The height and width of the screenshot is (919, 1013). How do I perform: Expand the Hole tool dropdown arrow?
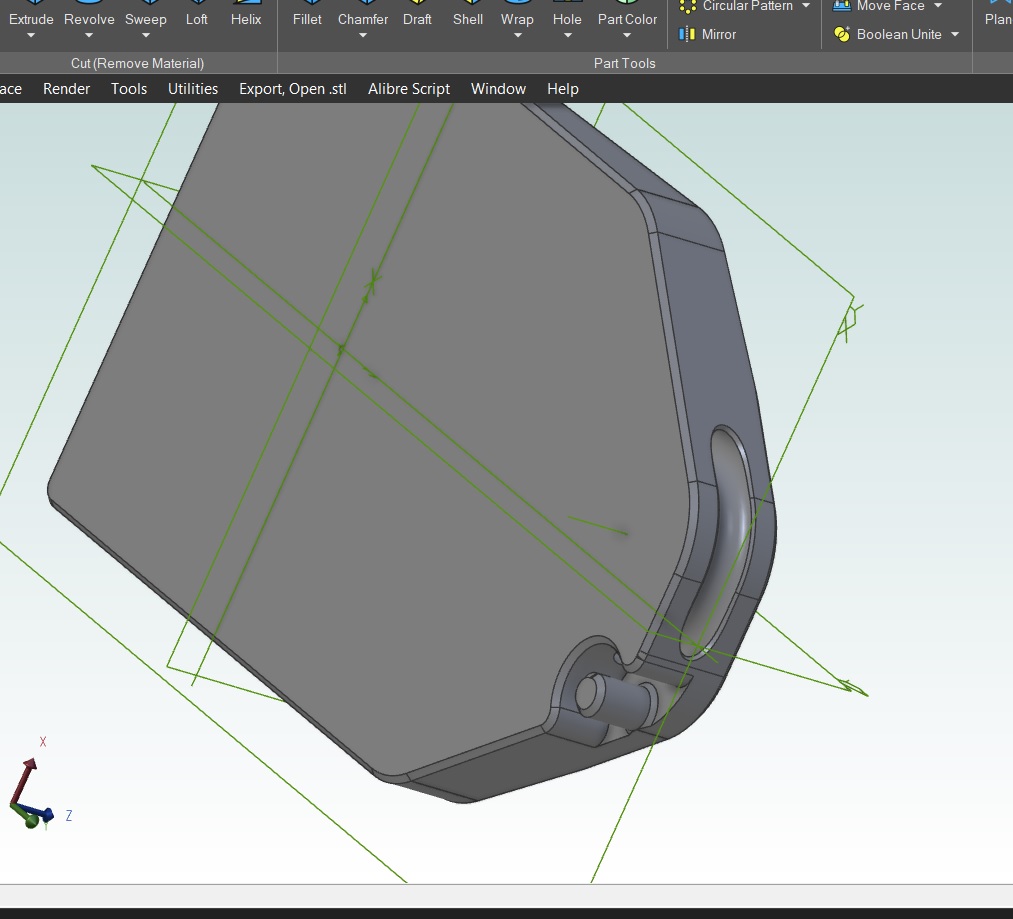567,36
